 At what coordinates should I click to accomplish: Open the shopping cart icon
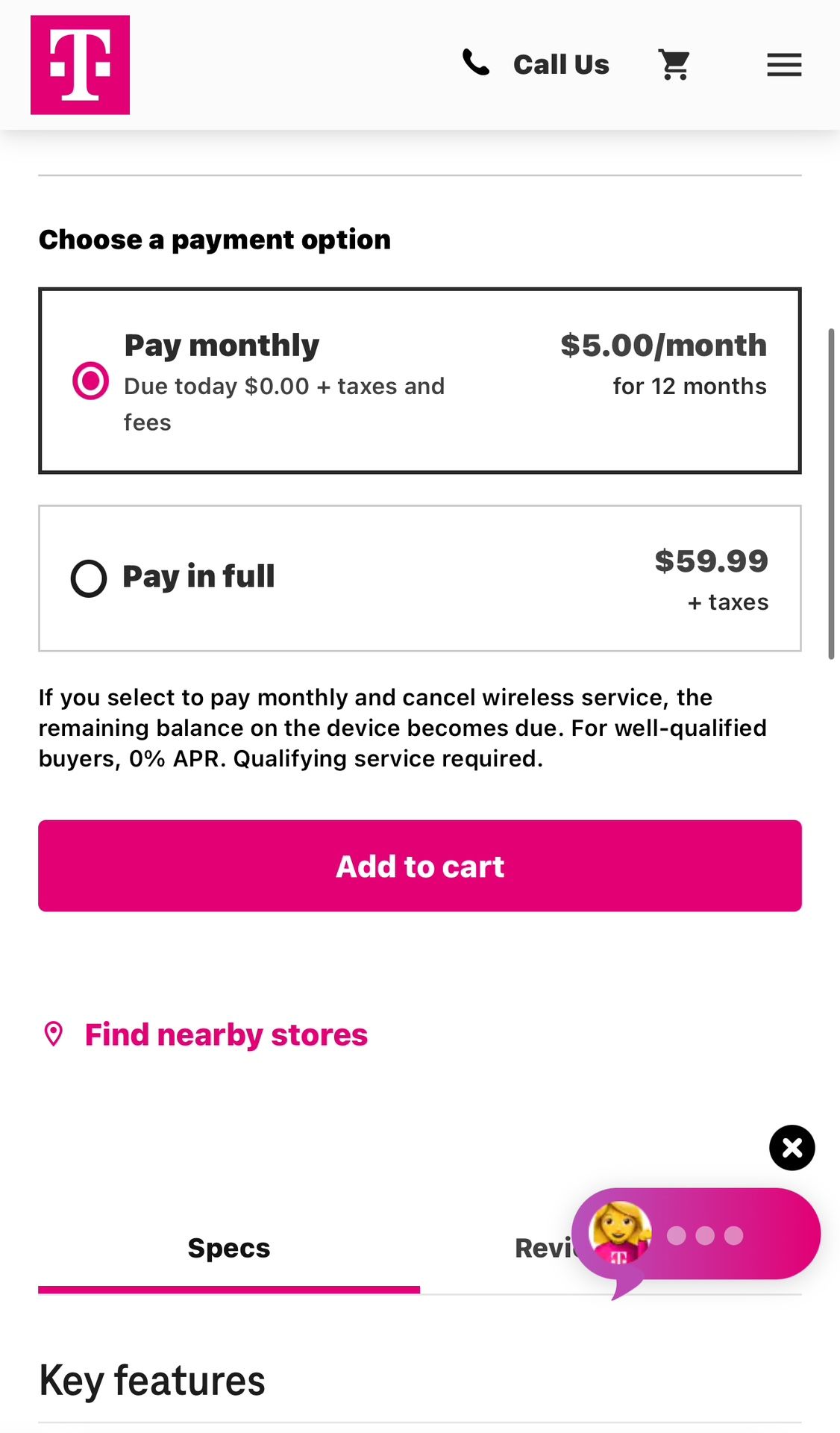(x=674, y=65)
